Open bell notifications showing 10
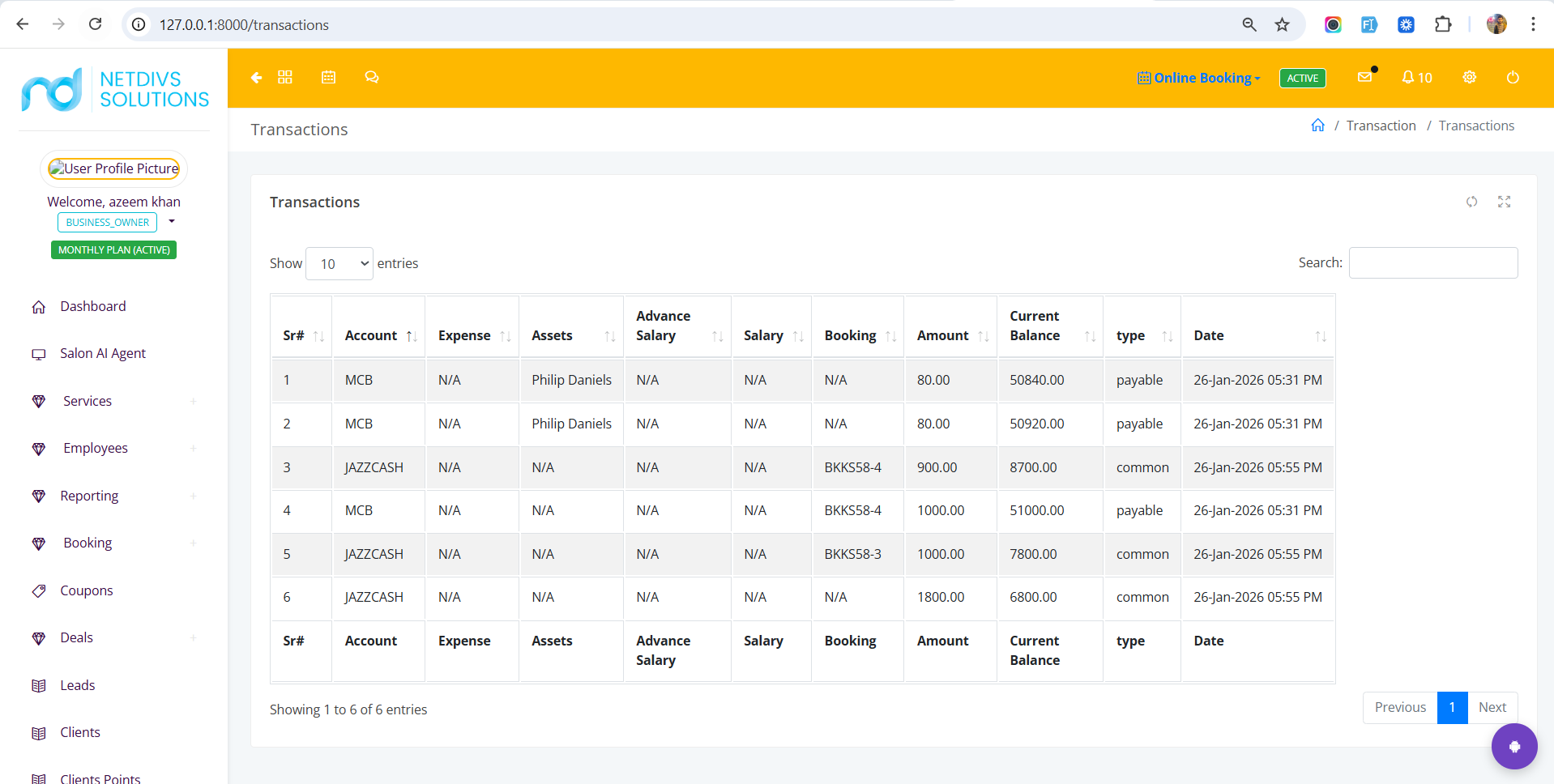This screenshot has width=1554, height=784. pos(1417,78)
